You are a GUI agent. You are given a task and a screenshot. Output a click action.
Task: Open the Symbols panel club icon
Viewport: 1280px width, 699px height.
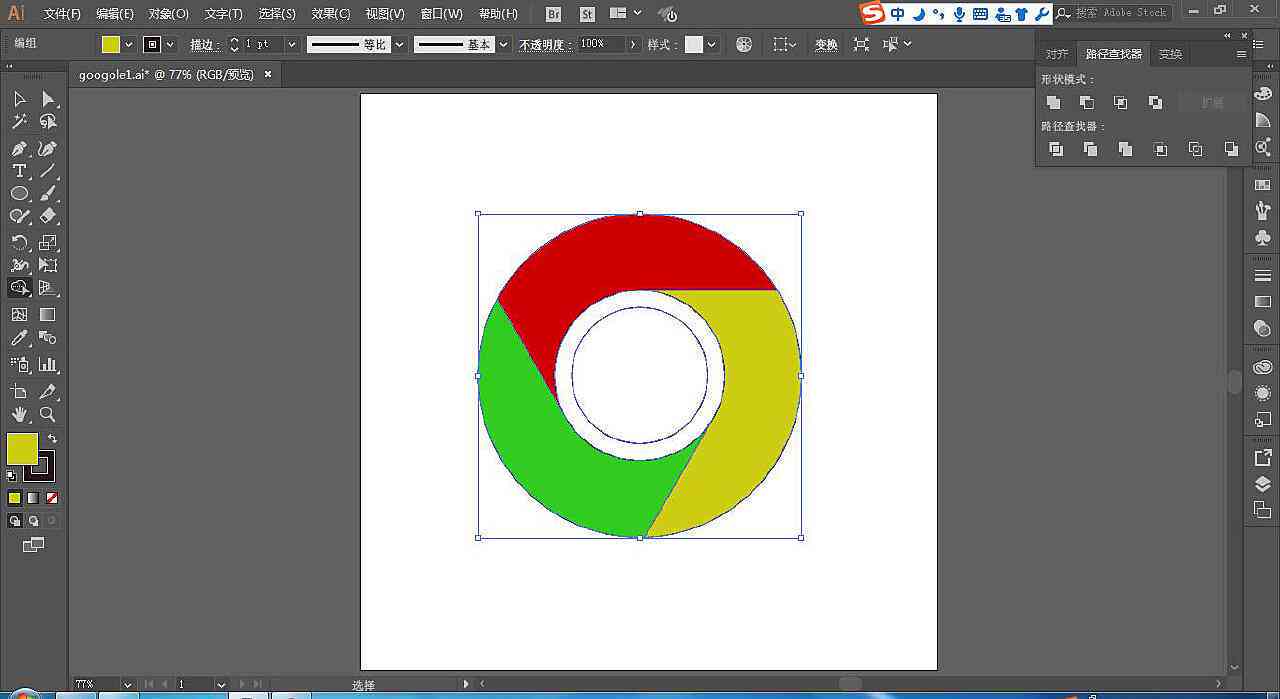click(1262, 238)
